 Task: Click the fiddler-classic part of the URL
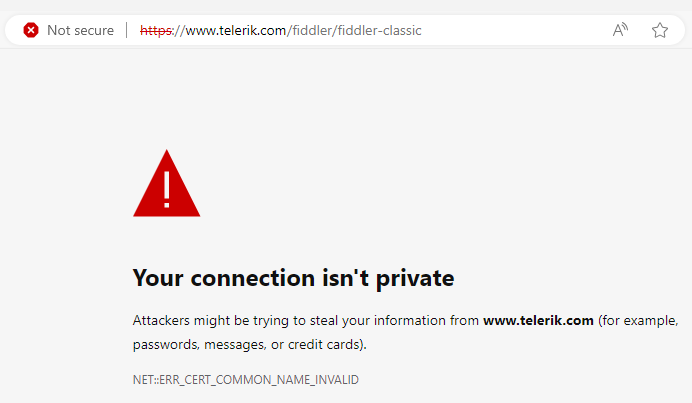coord(381,30)
